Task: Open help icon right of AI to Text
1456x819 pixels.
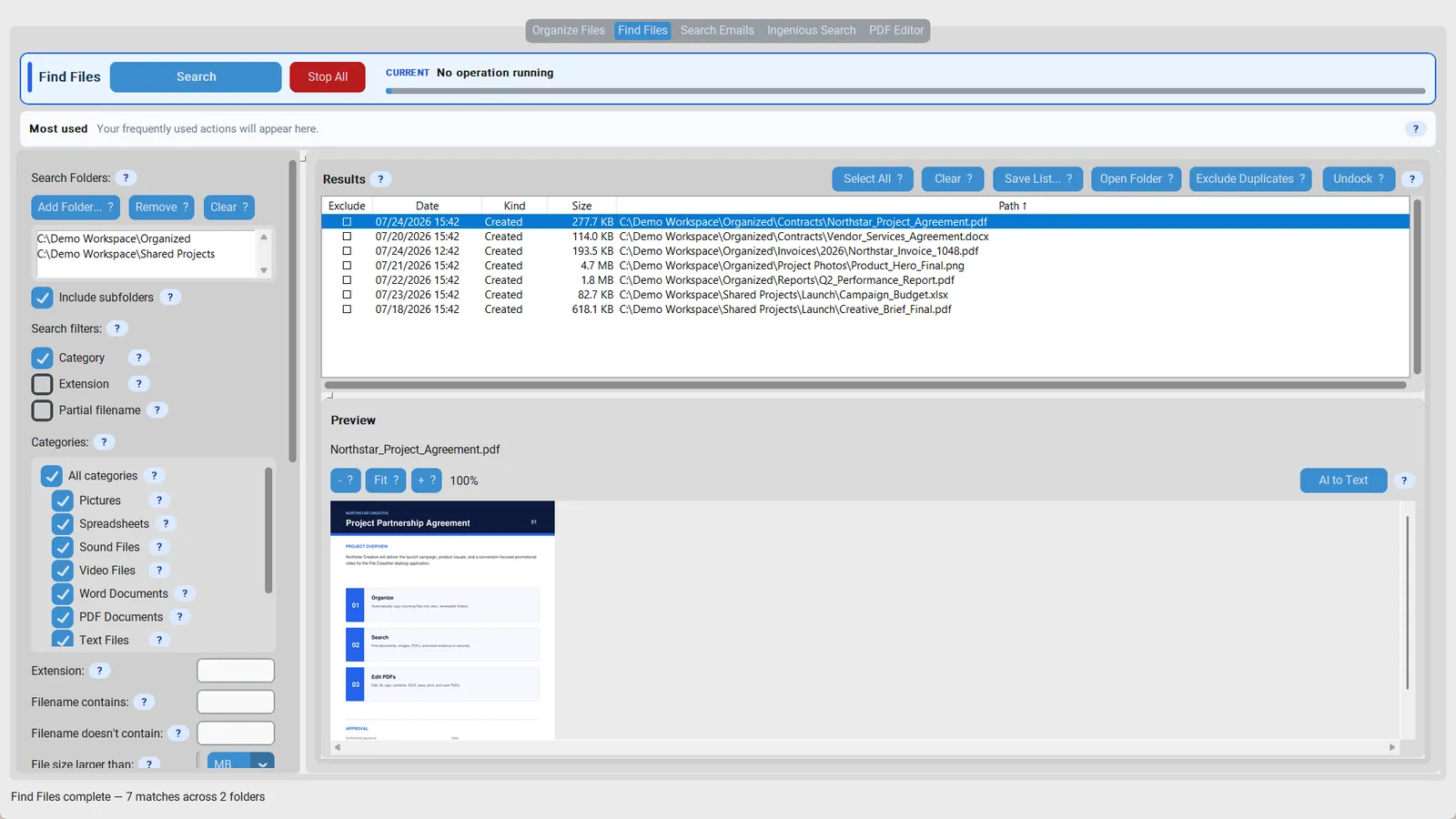Action: tap(1404, 480)
